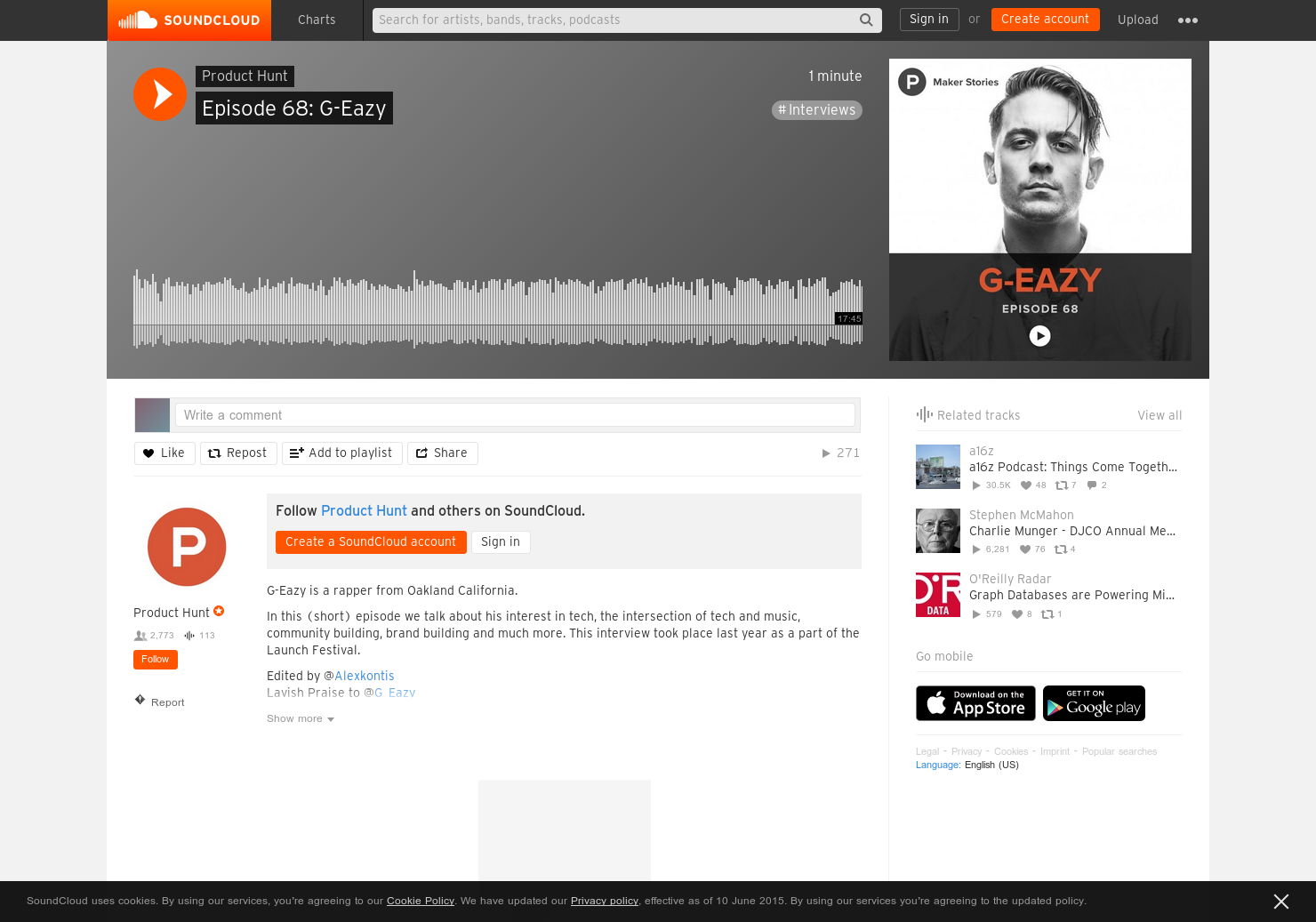Report this track via the Report icon
Screen dimensions: 1316x922
click(140, 701)
